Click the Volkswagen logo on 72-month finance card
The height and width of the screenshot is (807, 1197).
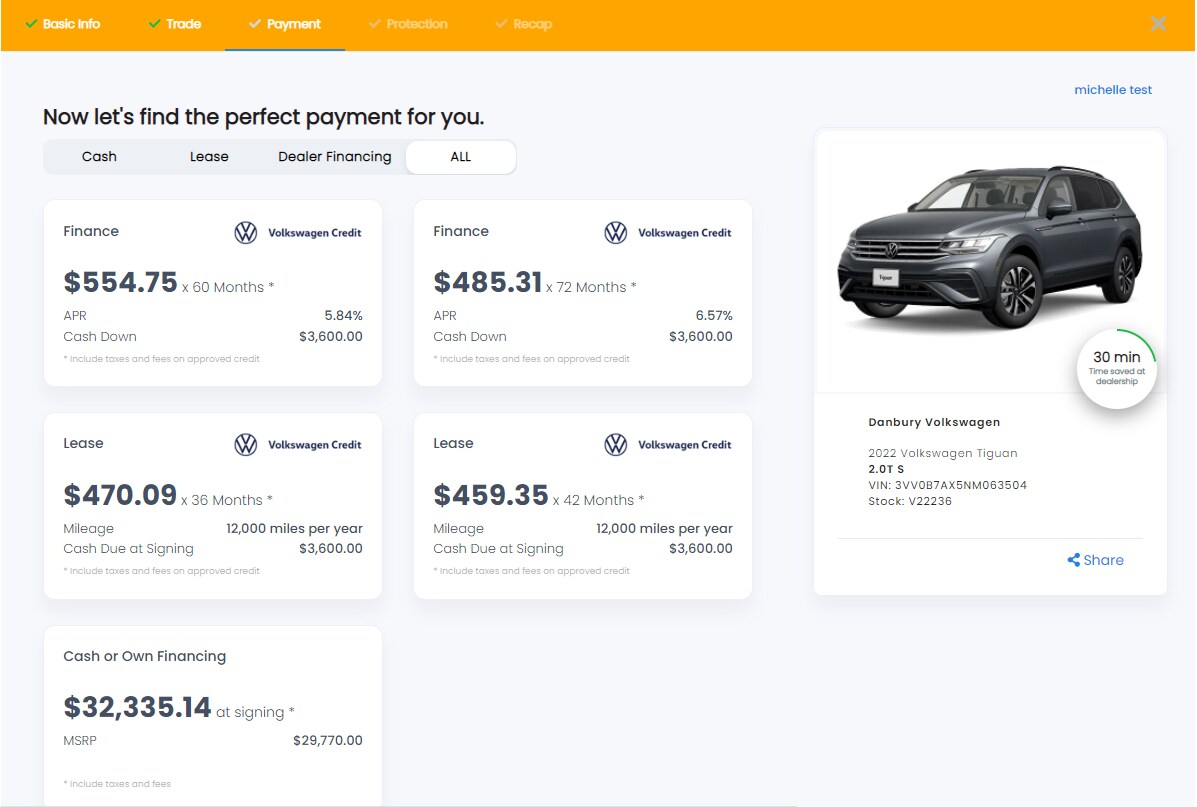(x=616, y=233)
